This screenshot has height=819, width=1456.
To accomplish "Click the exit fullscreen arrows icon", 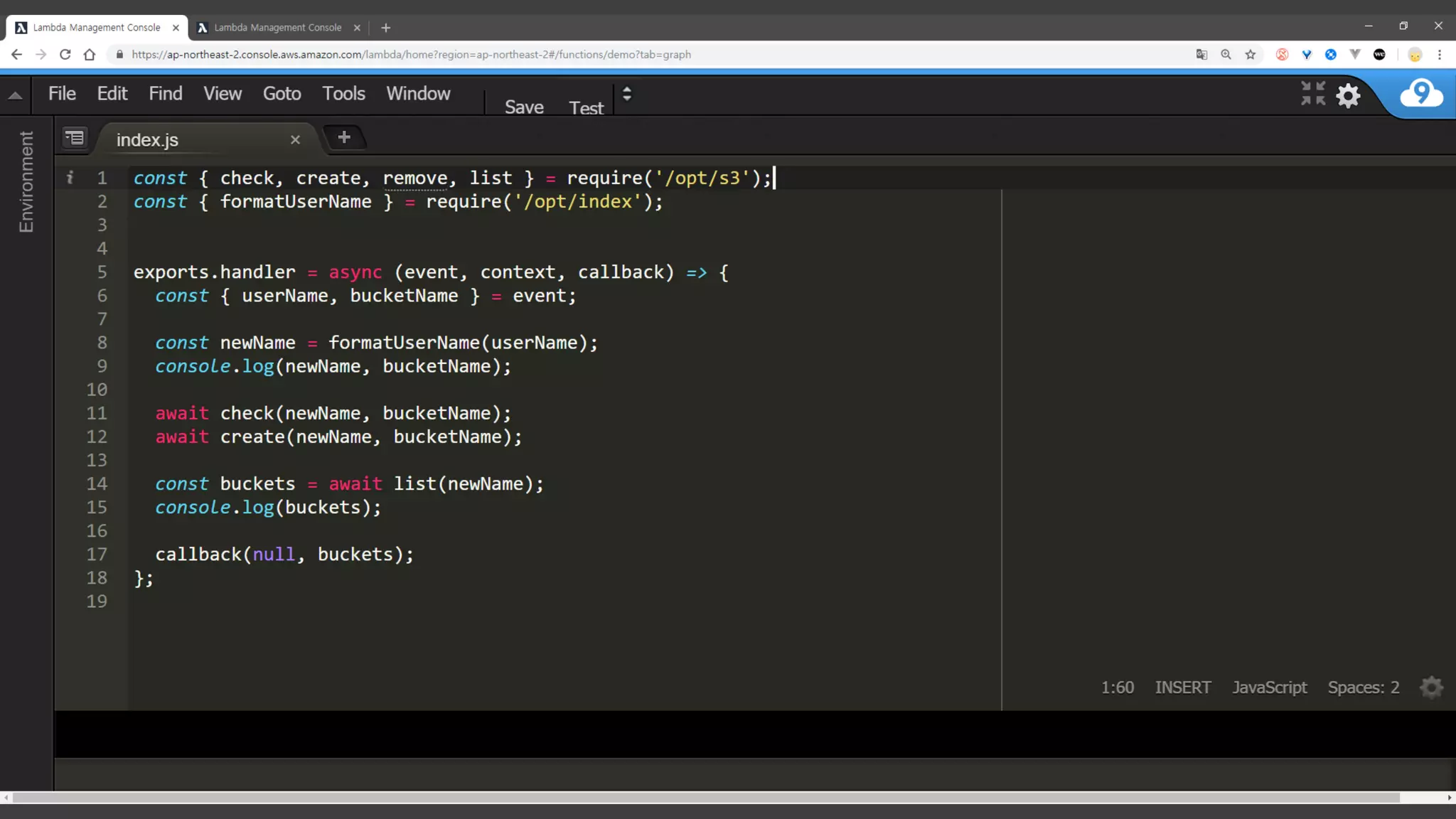I will point(1312,93).
